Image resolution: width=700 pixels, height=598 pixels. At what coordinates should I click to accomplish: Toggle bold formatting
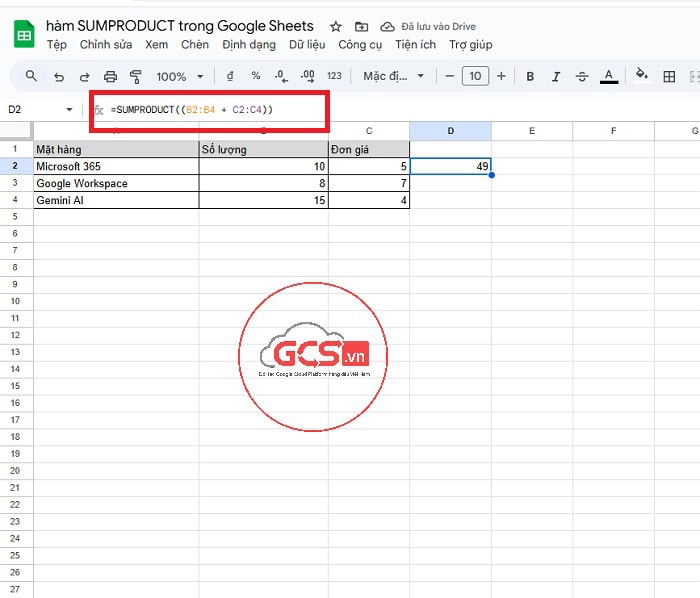tap(530, 76)
